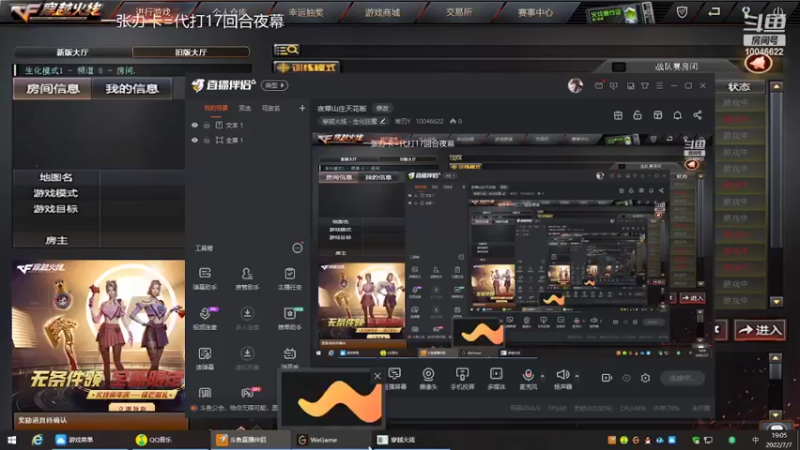Edit the 穿越火线 game category selector
The image size is (800, 450).
coord(354,121)
